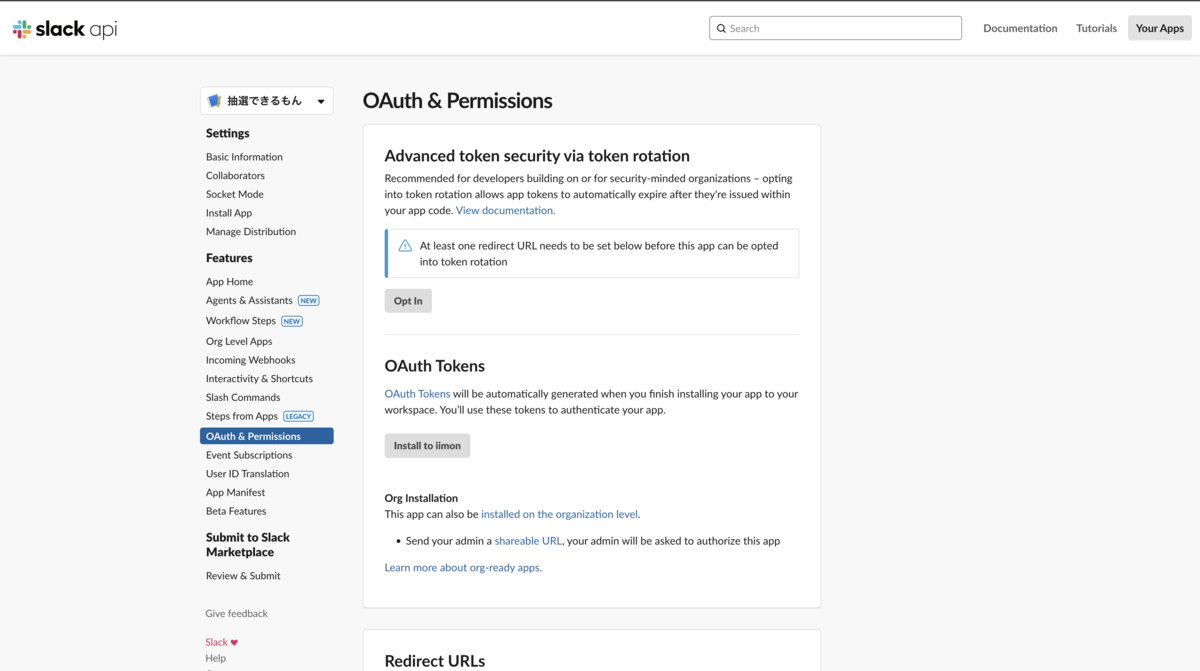The width and height of the screenshot is (1200, 671).
Task: Open Documentation in the top navigation
Action: click(1020, 28)
